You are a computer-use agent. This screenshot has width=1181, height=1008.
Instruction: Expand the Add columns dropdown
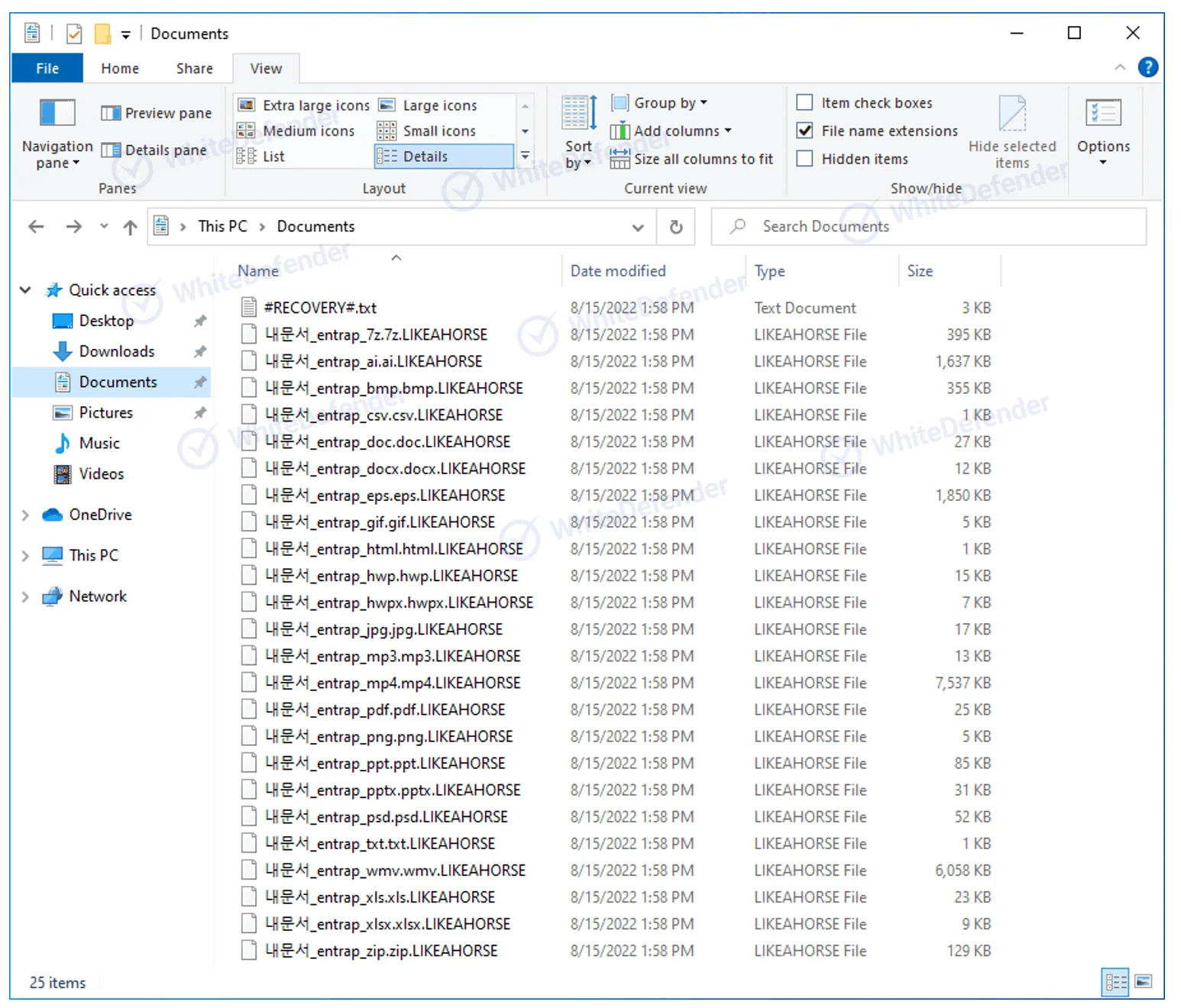pyautogui.click(x=672, y=131)
